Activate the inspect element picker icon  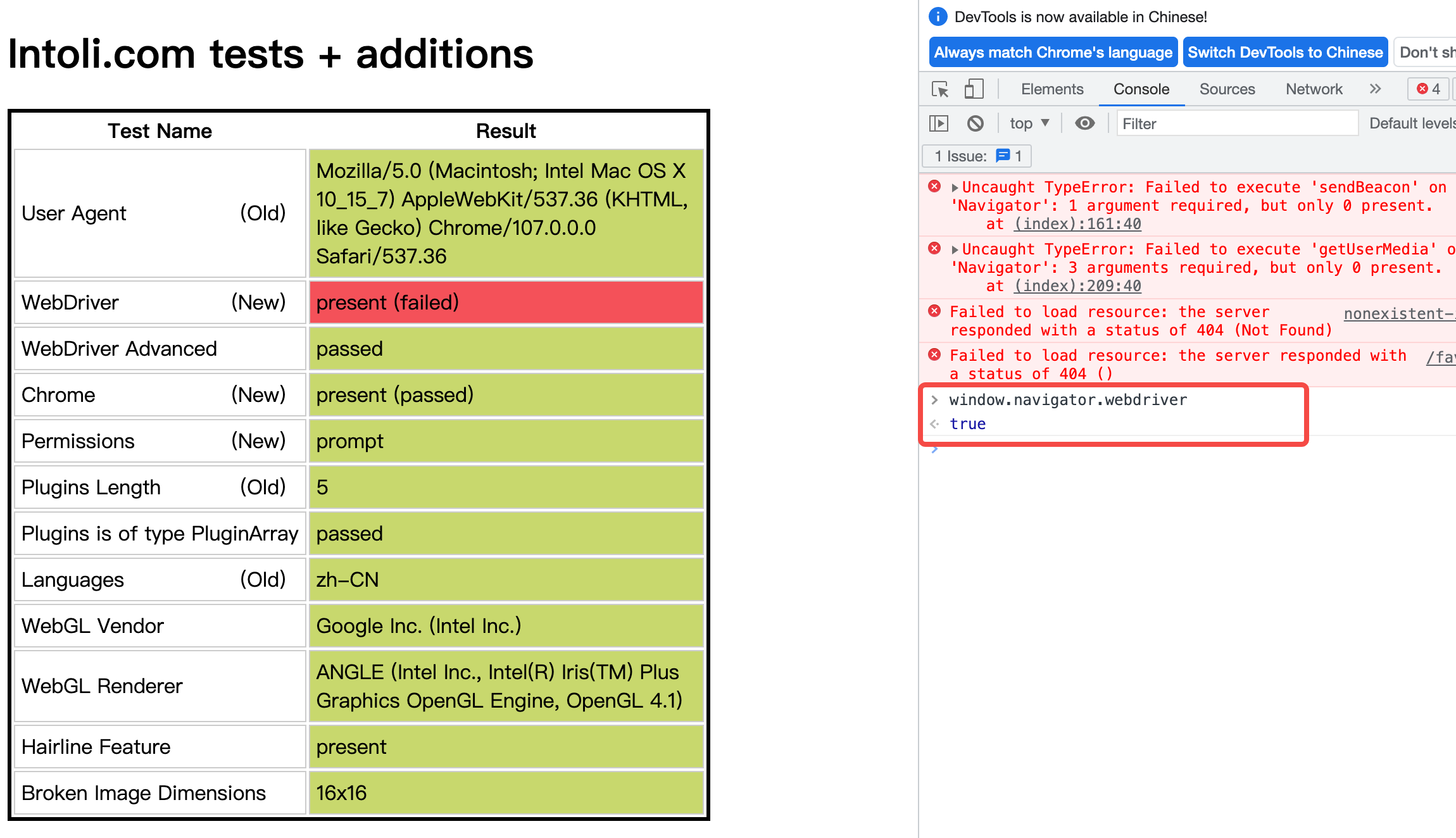940,89
